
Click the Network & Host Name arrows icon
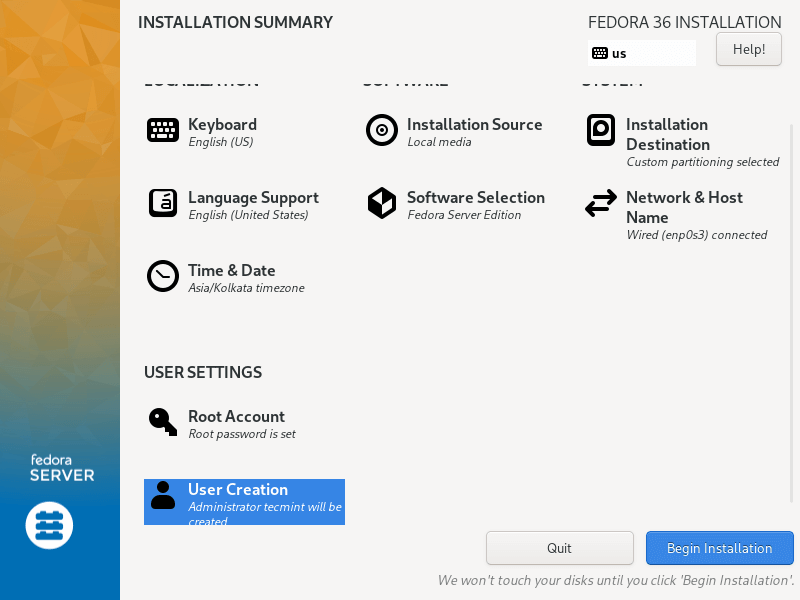click(601, 204)
